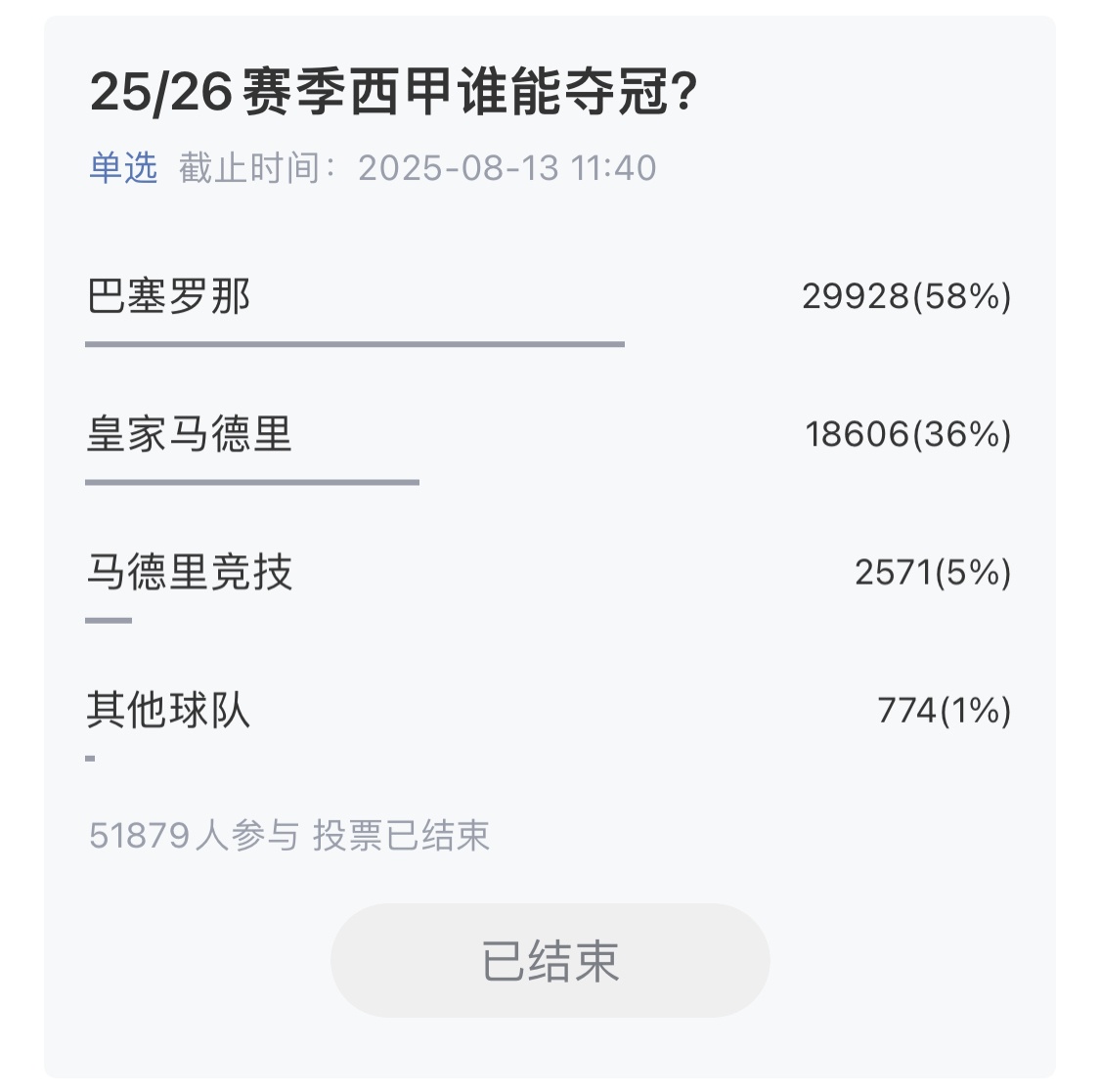Viewport: 1100px width, 1092px height.
Task: Pick the 马德里竞技 poll option
Action: 190,572
